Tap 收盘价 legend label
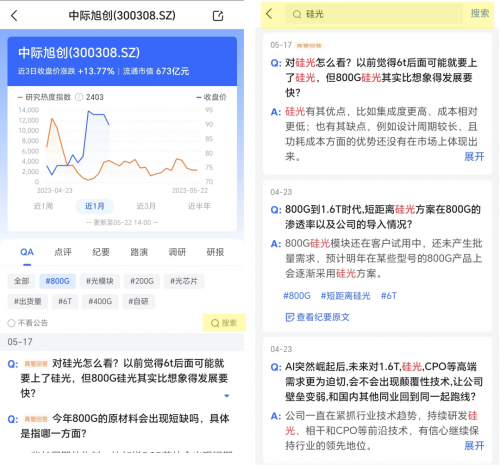500x465 pixels. pos(215,97)
